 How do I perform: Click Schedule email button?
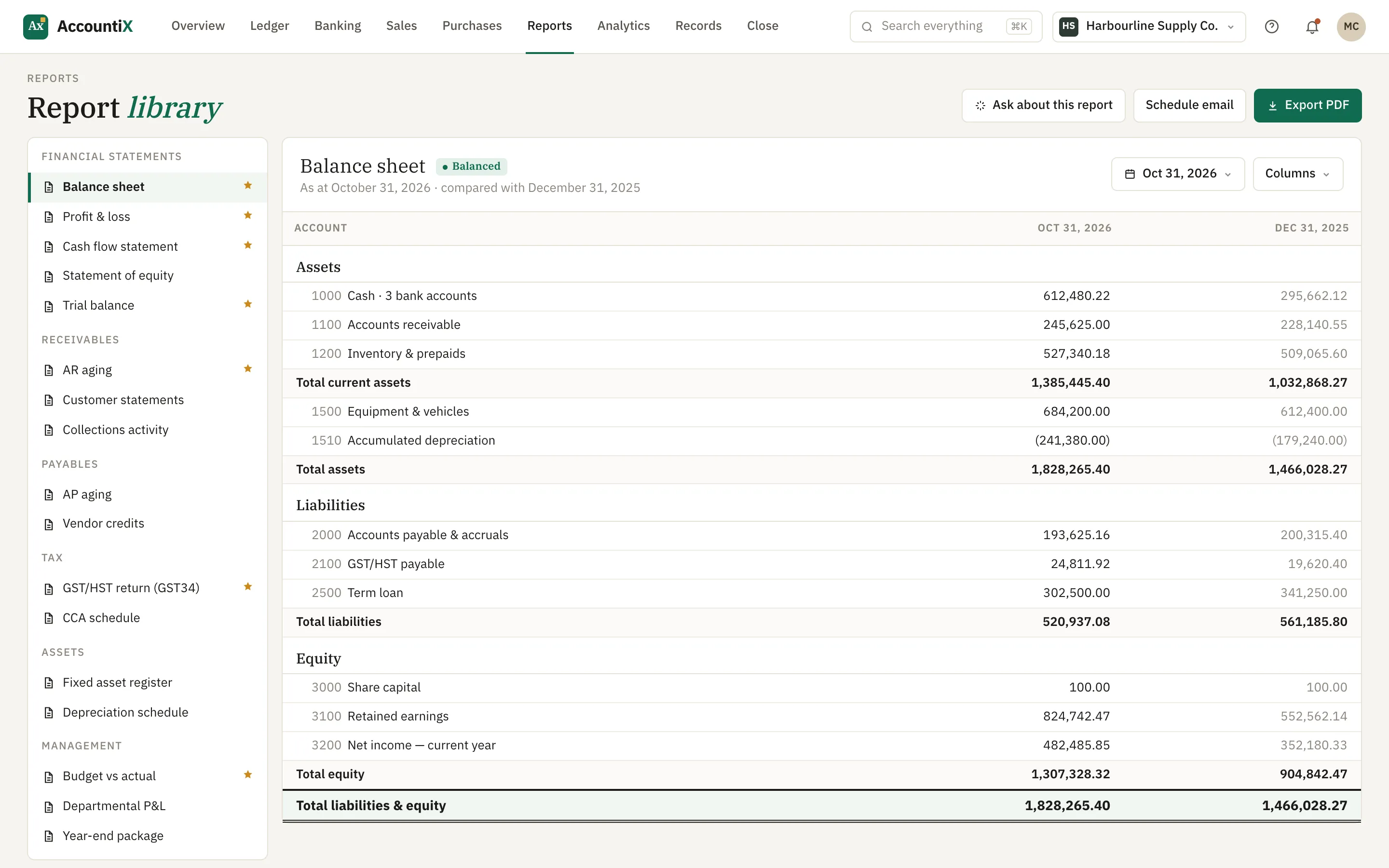tap(1189, 105)
